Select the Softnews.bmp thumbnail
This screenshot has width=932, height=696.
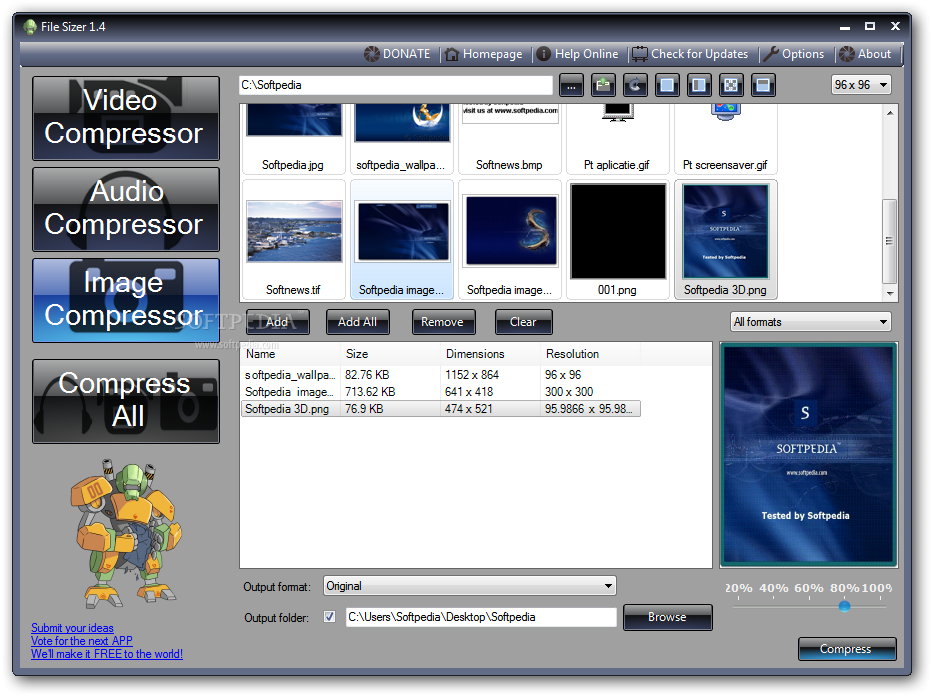pyautogui.click(x=510, y=139)
